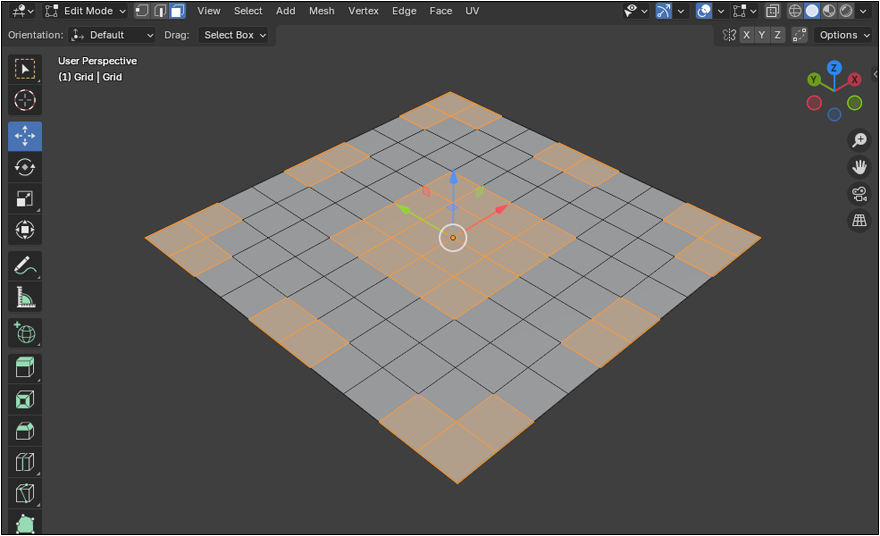Toggle X axis mirror

click(x=746, y=35)
